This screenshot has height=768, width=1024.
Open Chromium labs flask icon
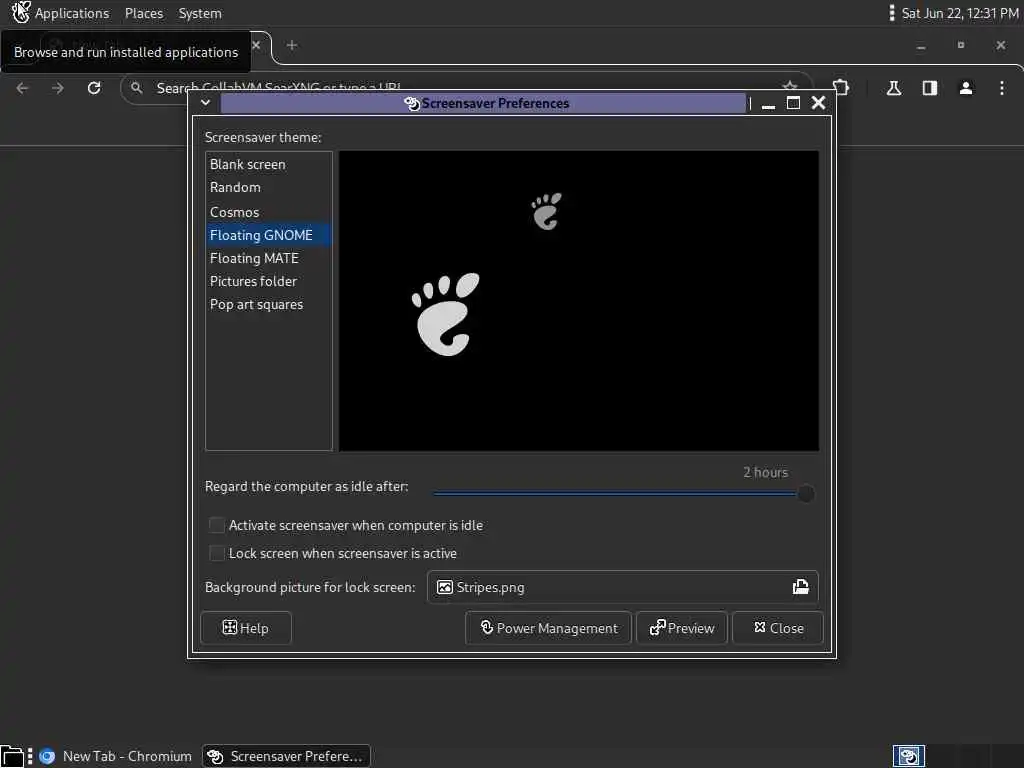[x=894, y=88]
